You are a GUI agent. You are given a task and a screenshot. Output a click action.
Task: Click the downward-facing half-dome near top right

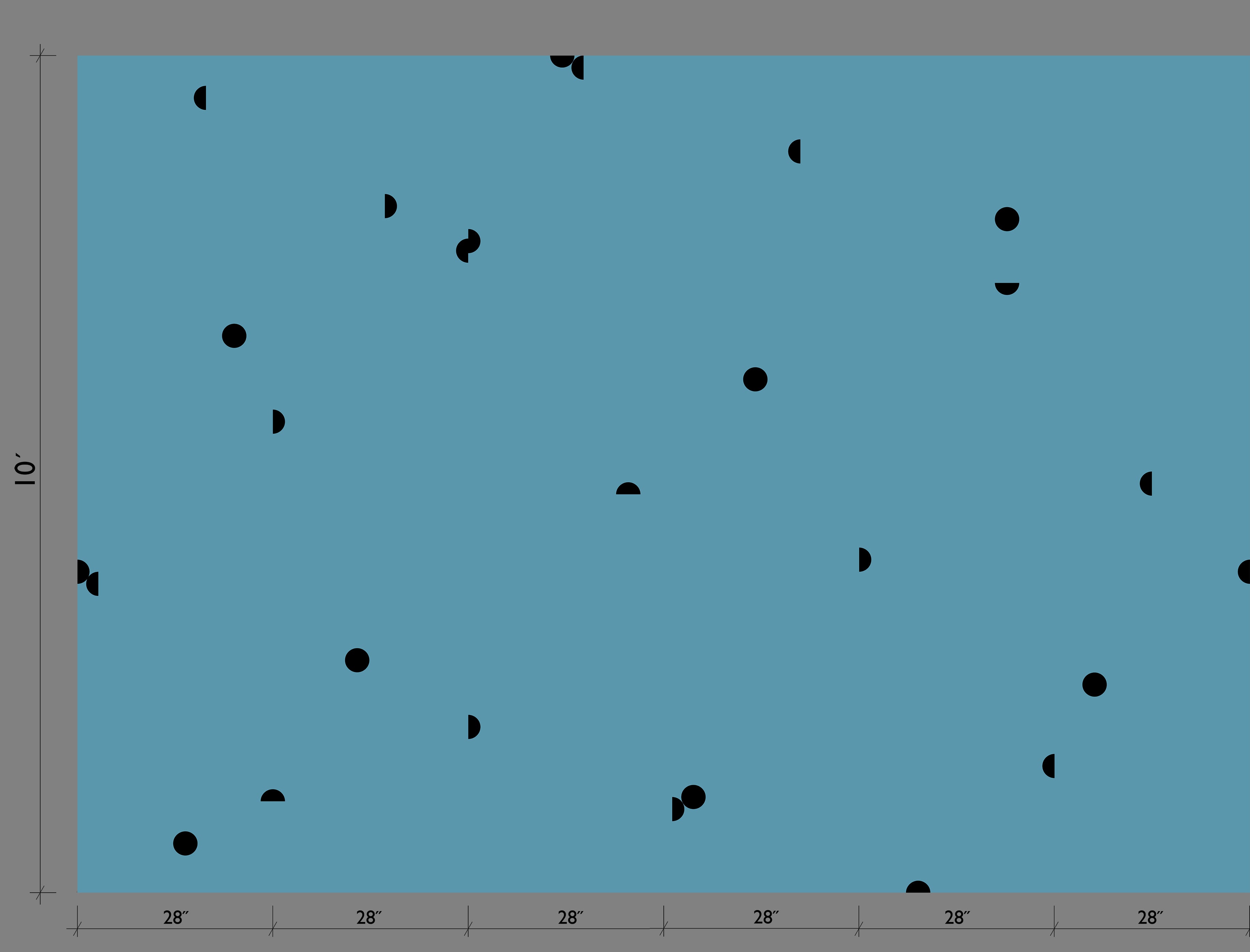coord(1007,287)
